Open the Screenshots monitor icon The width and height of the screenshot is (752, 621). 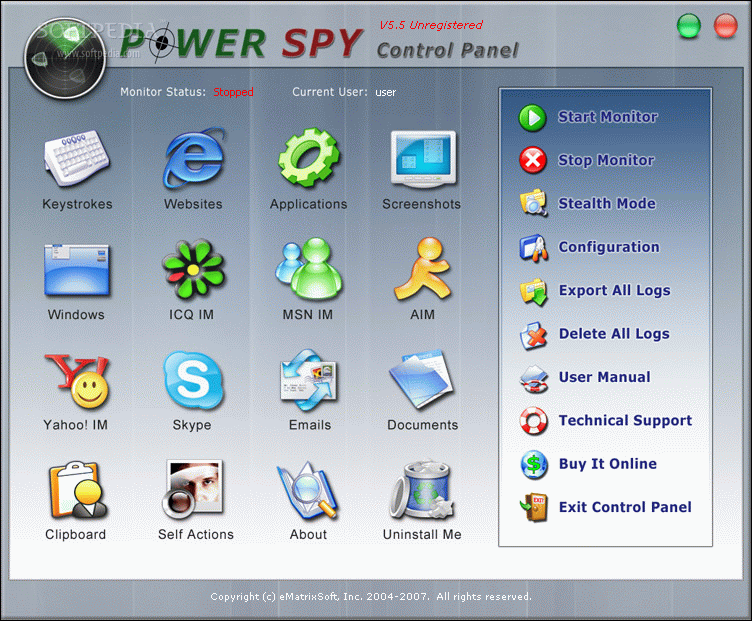(423, 158)
